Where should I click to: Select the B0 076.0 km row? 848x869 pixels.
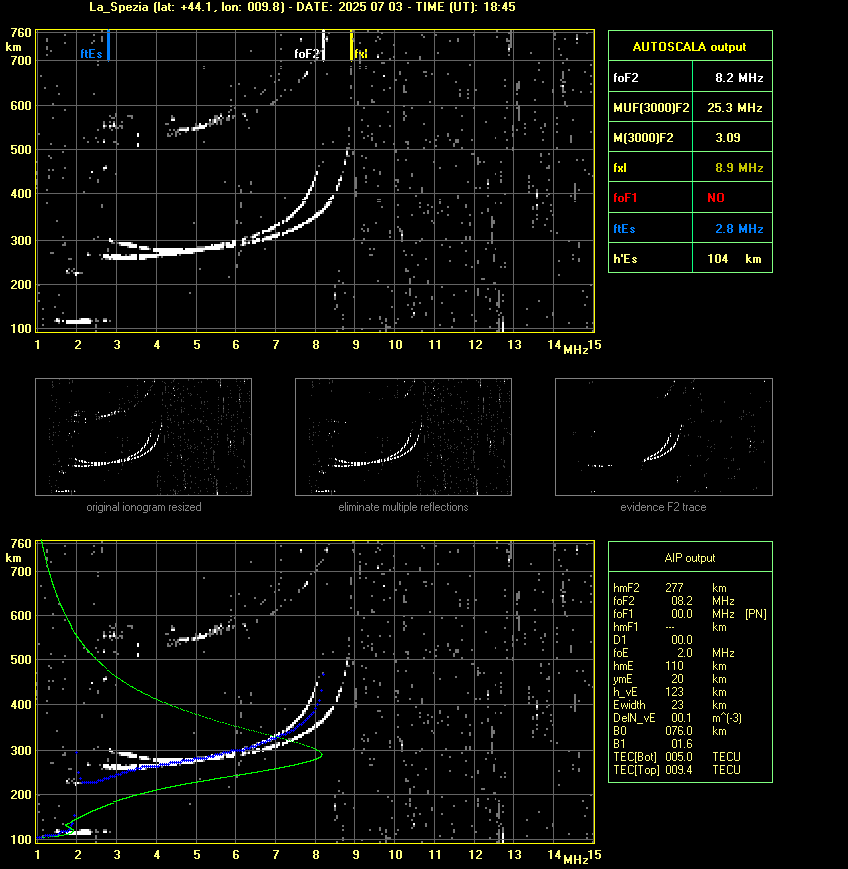coord(670,731)
